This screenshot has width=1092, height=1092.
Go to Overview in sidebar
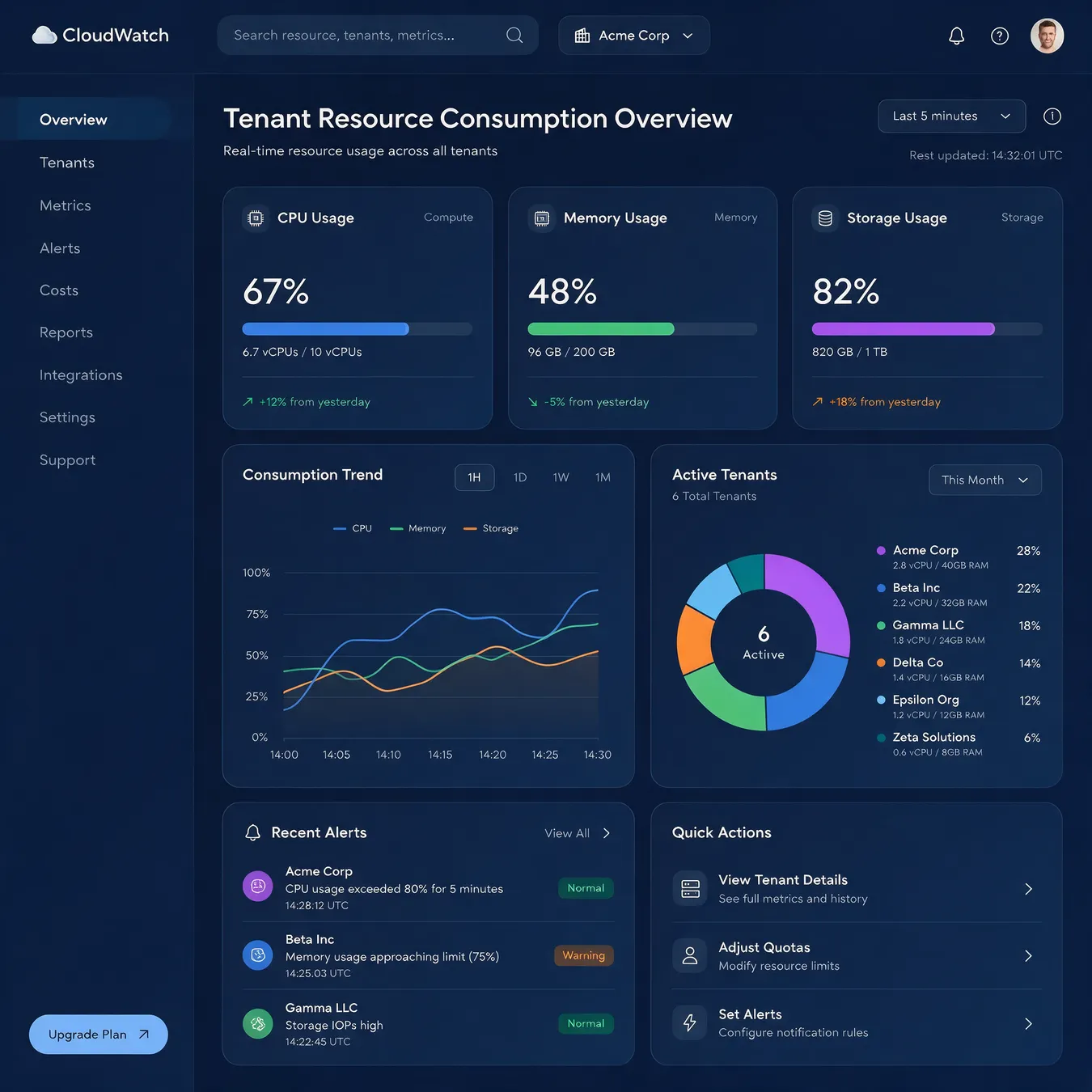coord(85,120)
